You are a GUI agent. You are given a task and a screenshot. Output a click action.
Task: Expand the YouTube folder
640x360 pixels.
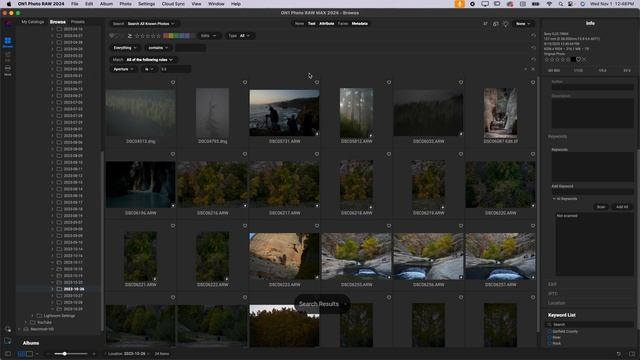tap(26, 322)
